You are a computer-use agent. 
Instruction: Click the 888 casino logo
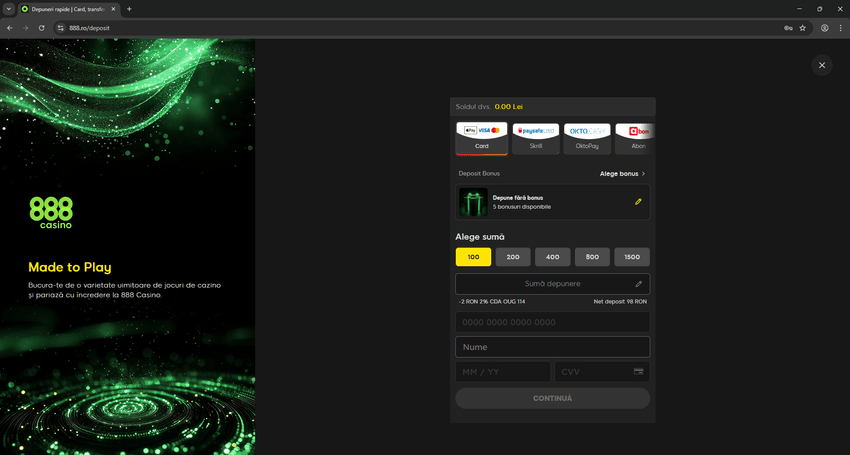[50, 212]
